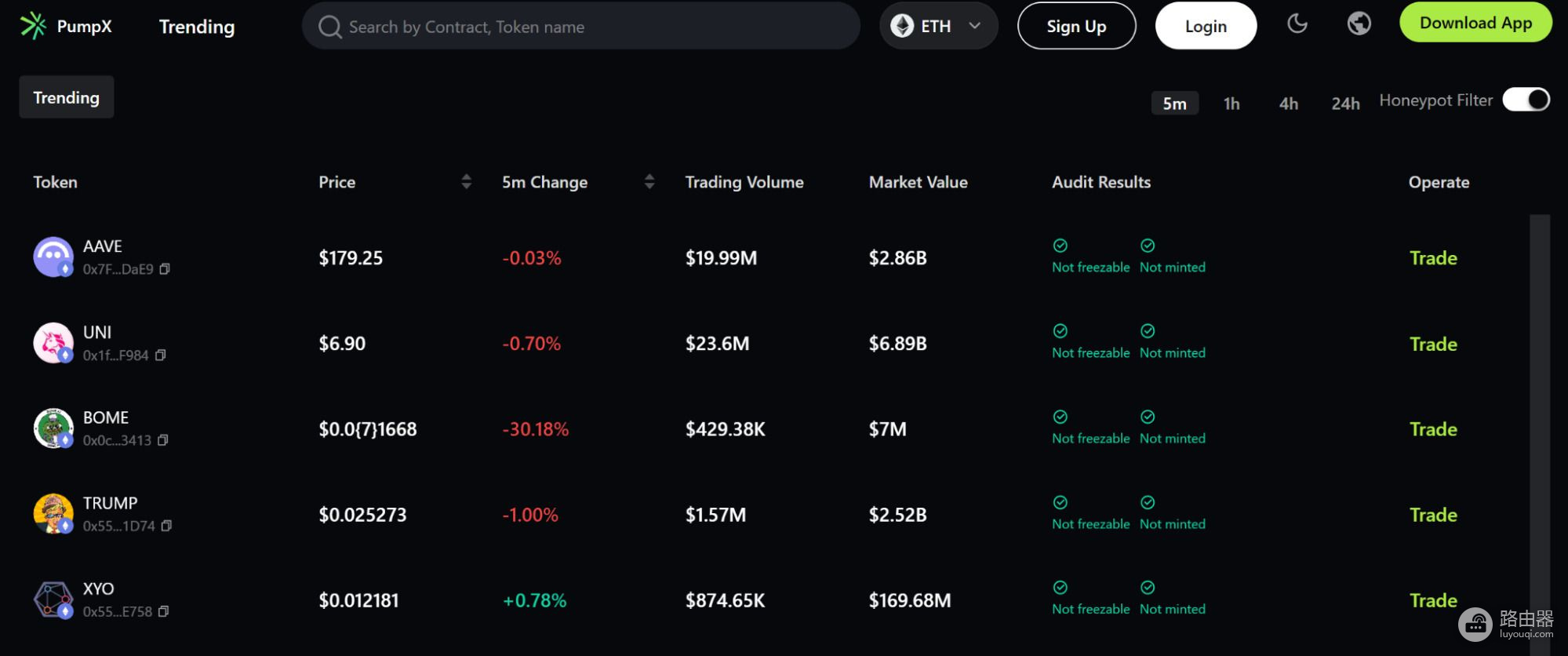Click the Audit Results column header

pyautogui.click(x=1101, y=182)
